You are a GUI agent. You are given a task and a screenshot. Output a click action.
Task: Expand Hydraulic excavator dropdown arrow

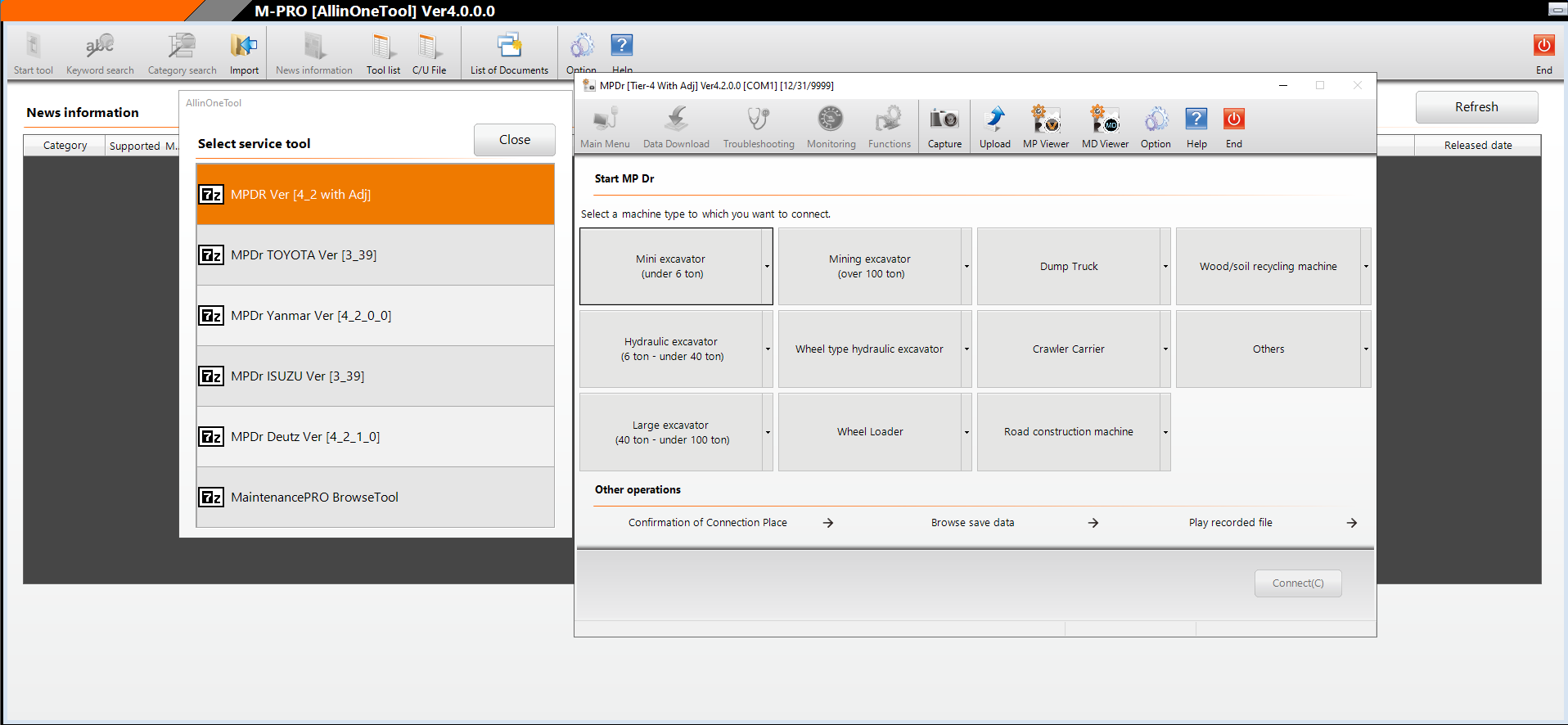click(x=768, y=349)
